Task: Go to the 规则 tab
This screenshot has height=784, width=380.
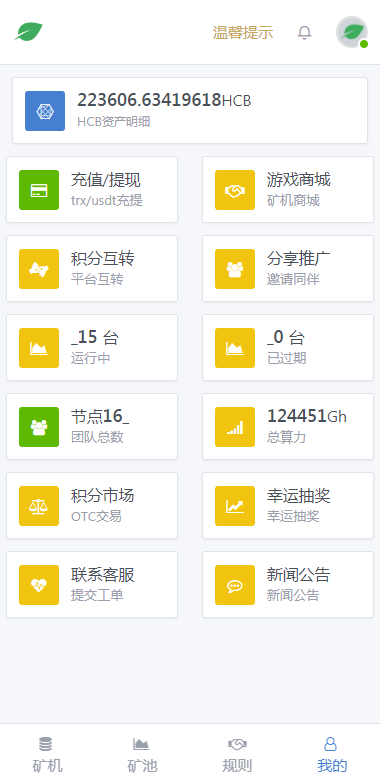Action: [x=238, y=754]
